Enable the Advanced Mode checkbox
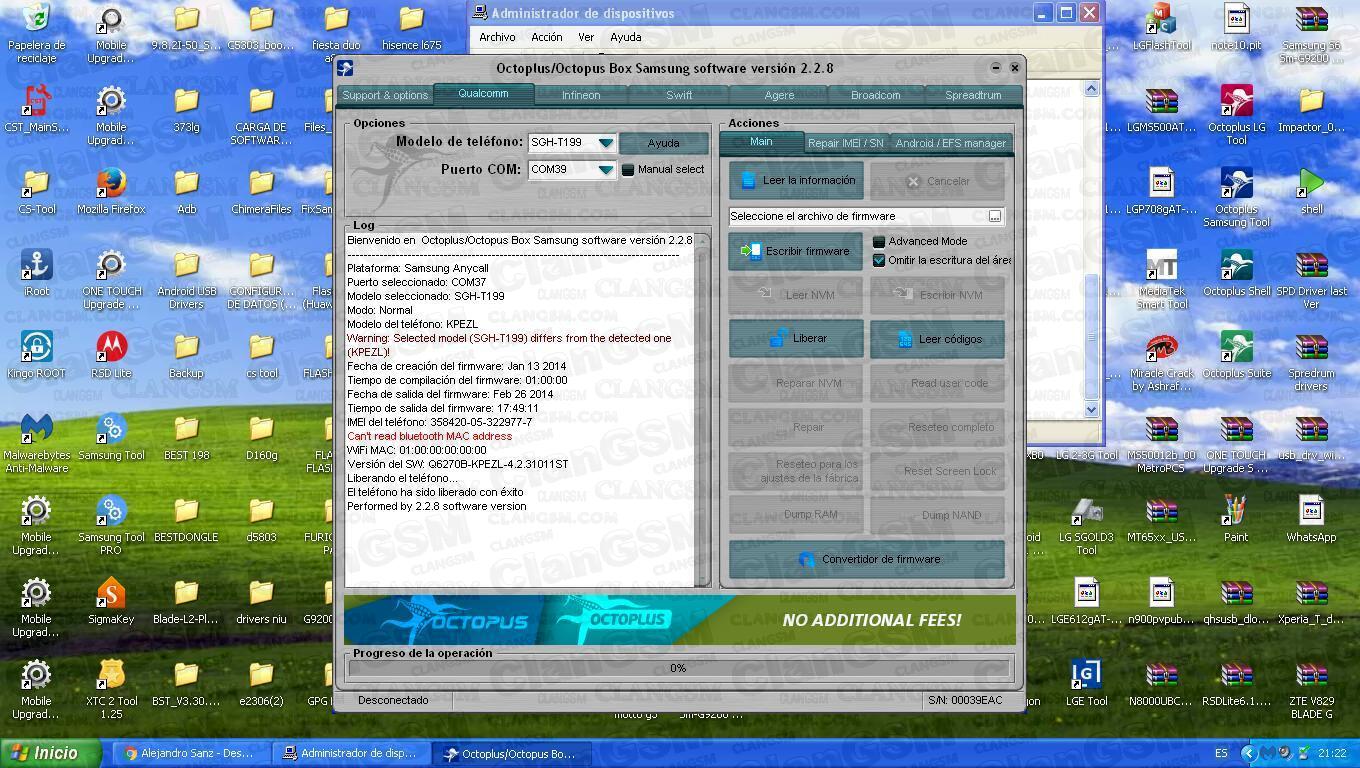This screenshot has height=768, width=1360. (879, 242)
